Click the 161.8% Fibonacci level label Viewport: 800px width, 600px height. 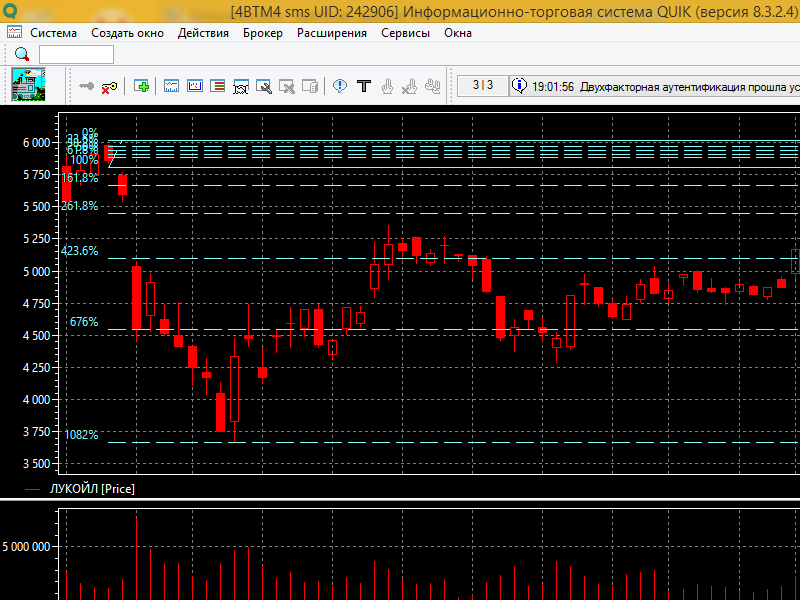[80, 178]
